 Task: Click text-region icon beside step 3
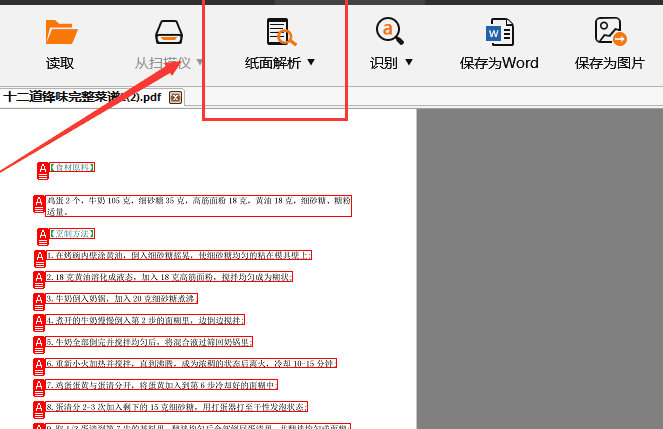[x=39, y=302]
